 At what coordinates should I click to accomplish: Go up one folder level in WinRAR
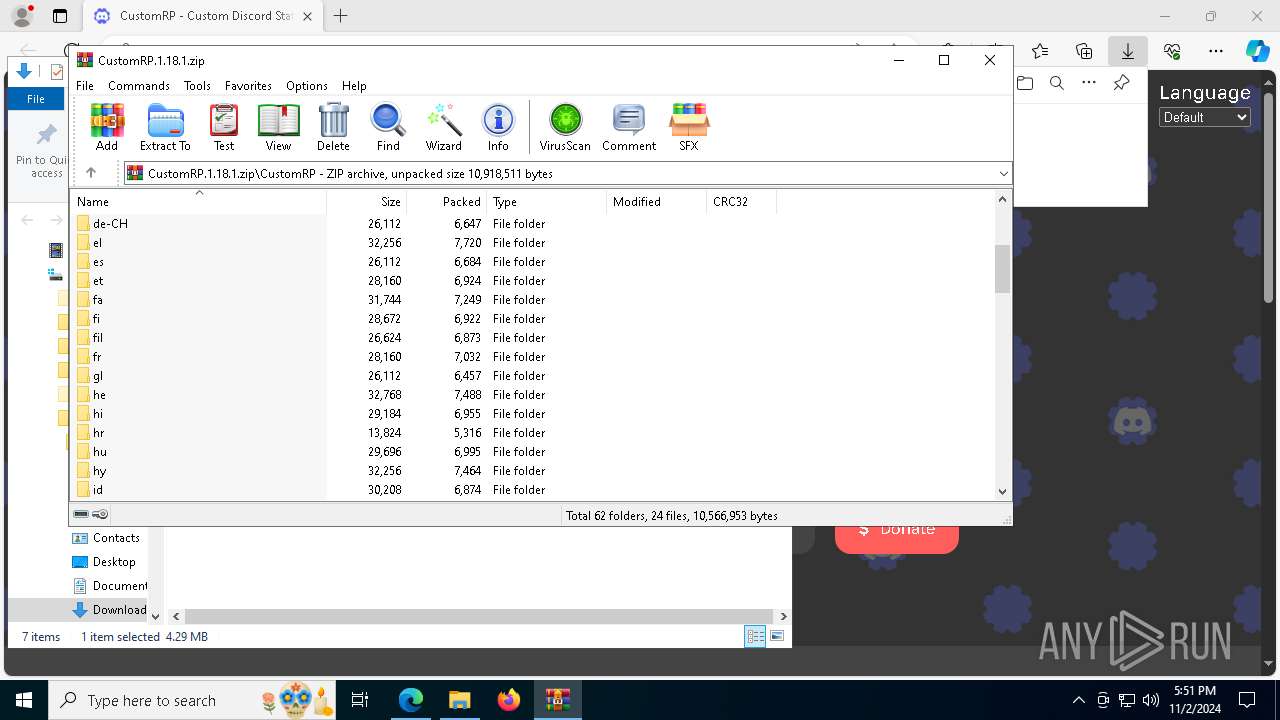[91, 173]
